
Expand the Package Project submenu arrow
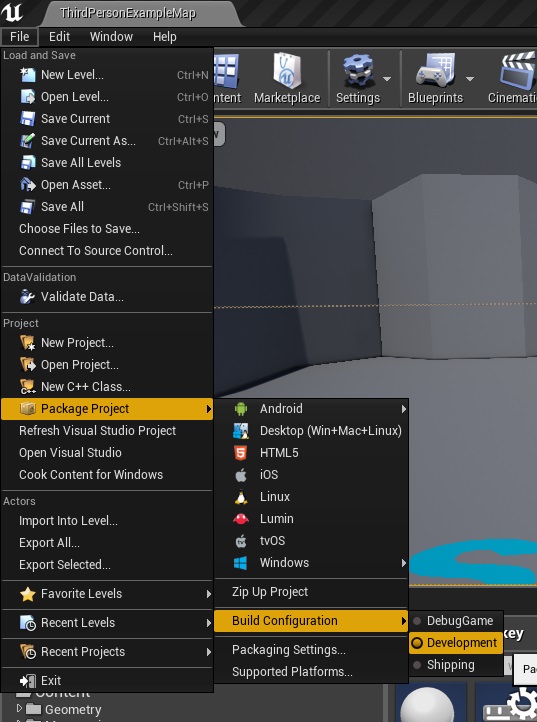[x=209, y=409]
